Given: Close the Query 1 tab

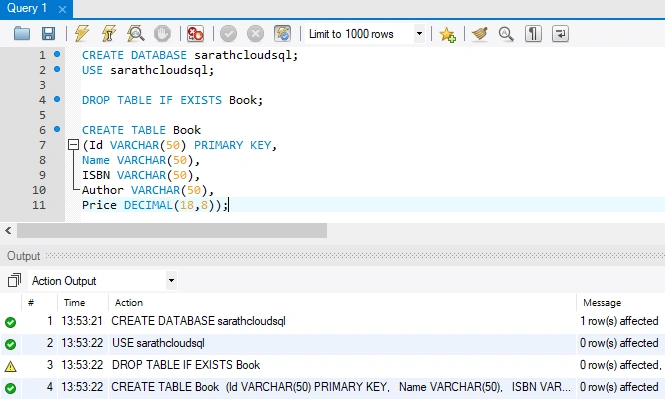Looking at the screenshot, I should 62,9.
